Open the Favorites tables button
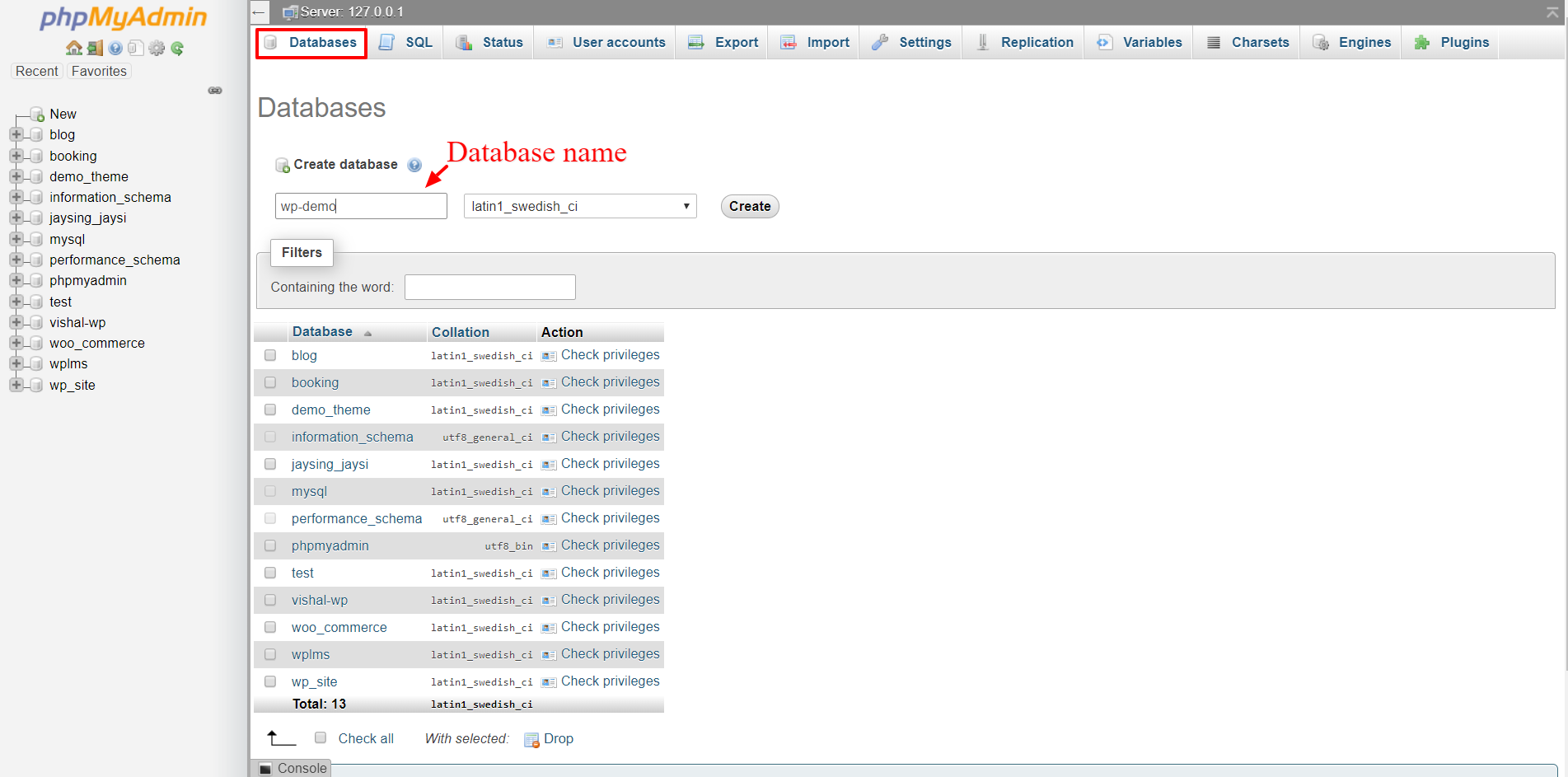The height and width of the screenshot is (777, 1568). [x=99, y=71]
